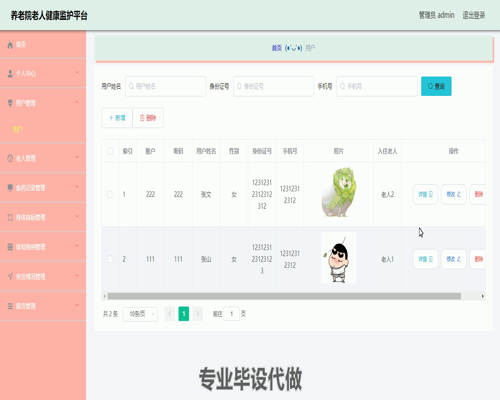
Task: Open the cartoon boy photo thumbnail
Action: (x=339, y=257)
